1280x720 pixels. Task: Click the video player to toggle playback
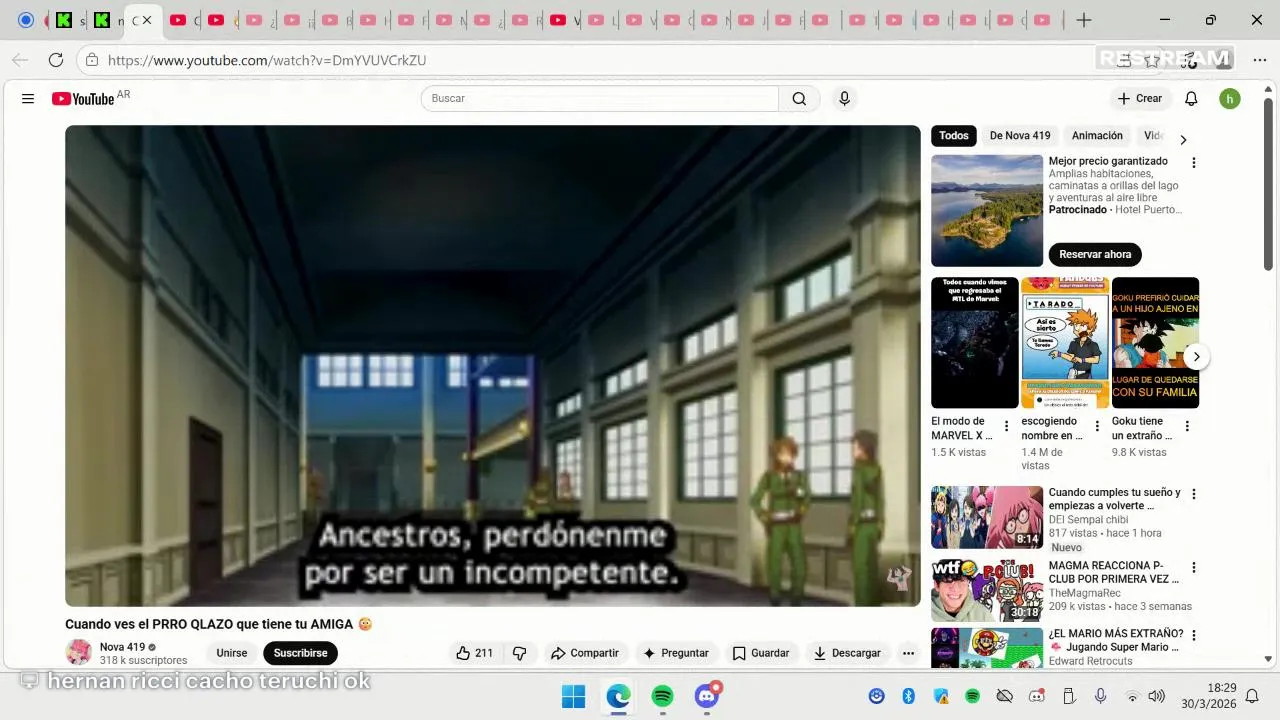(493, 366)
